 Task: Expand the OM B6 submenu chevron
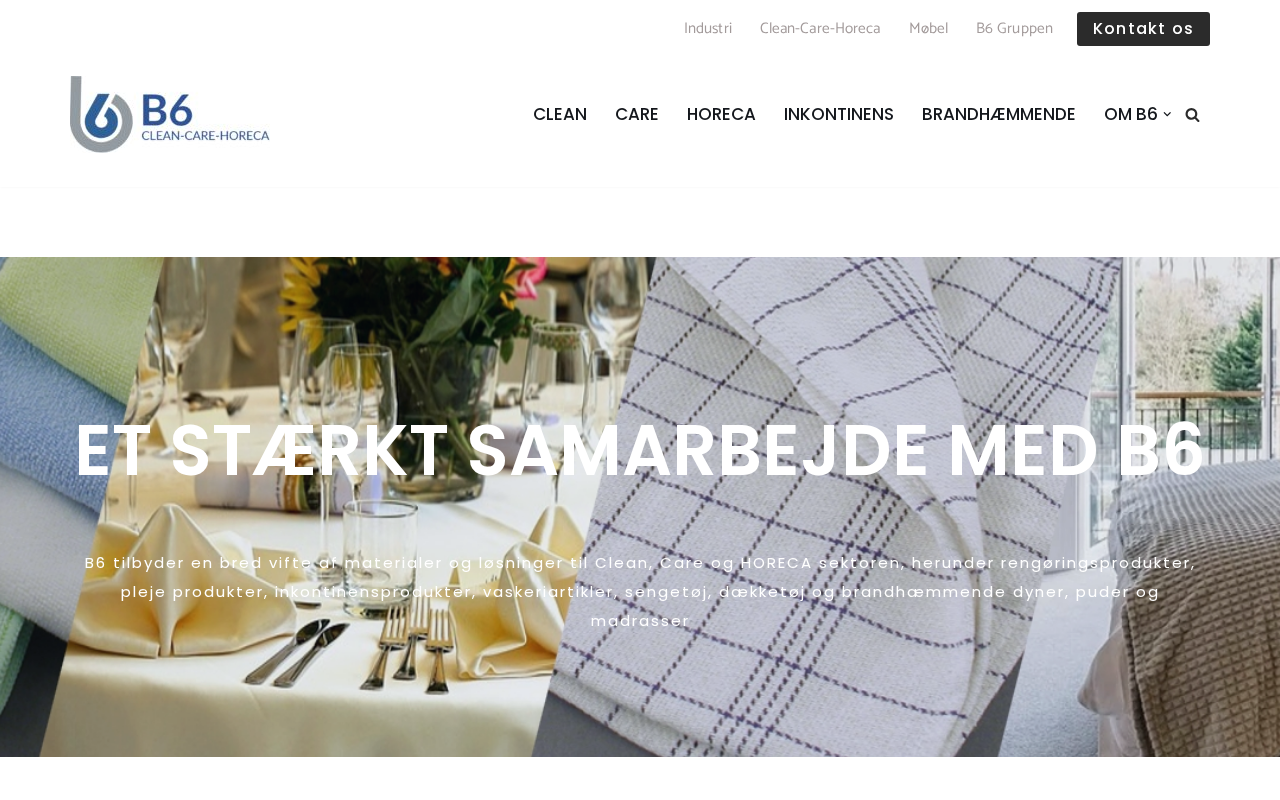point(1167,114)
